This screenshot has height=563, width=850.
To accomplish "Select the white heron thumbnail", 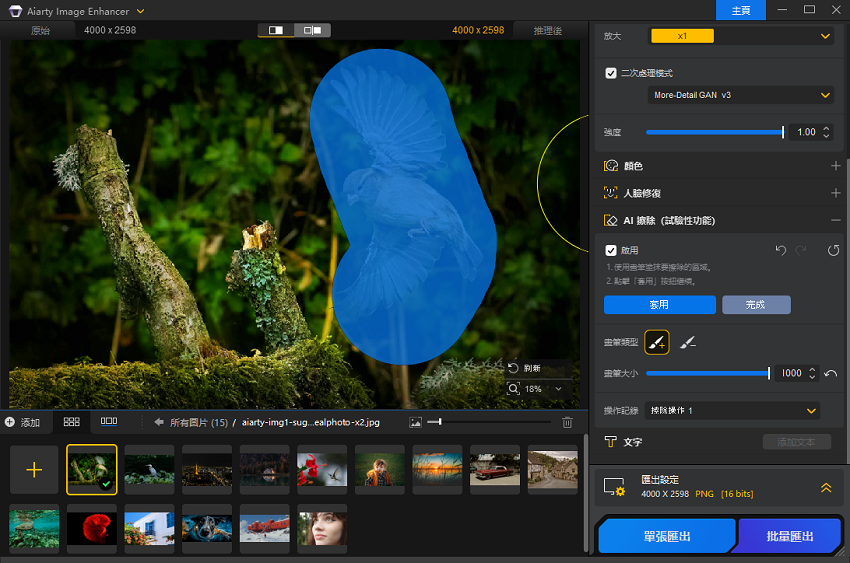I will (150, 469).
